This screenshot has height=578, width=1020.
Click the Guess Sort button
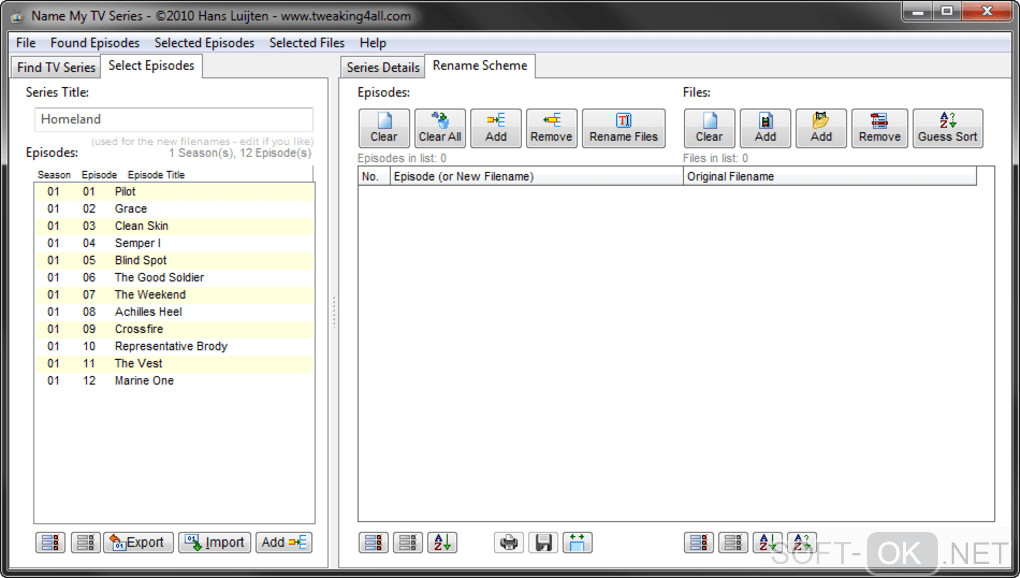click(x=948, y=128)
